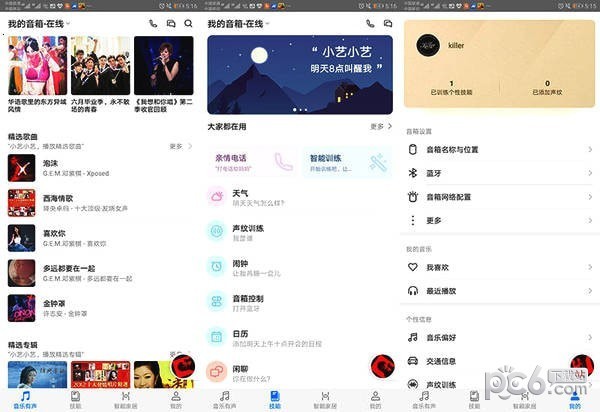The image size is (600, 412).
Task: Open the messages icon on the music screen
Action: 171,24
